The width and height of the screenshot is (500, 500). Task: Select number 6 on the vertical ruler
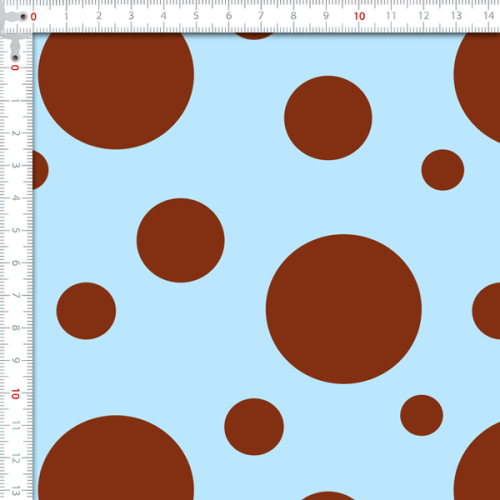click(15, 263)
